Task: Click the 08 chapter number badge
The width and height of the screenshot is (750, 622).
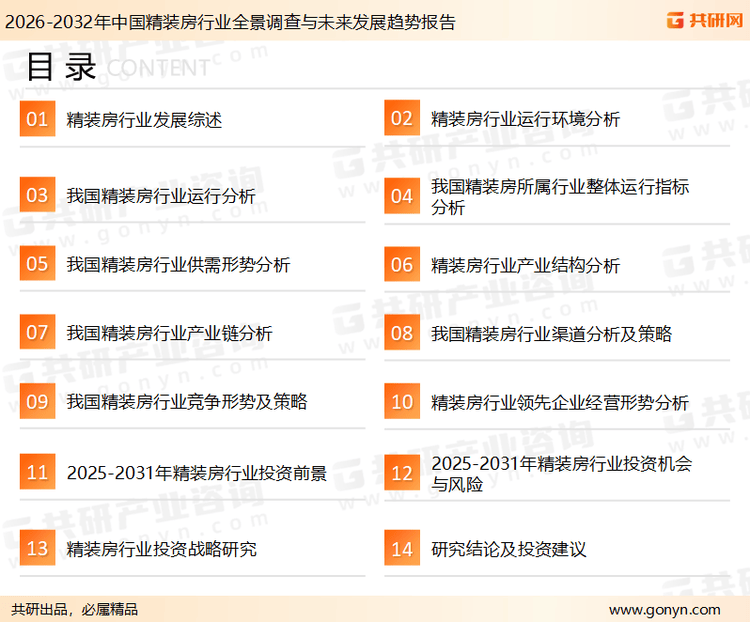Action: pyautogui.click(x=402, y=333)
